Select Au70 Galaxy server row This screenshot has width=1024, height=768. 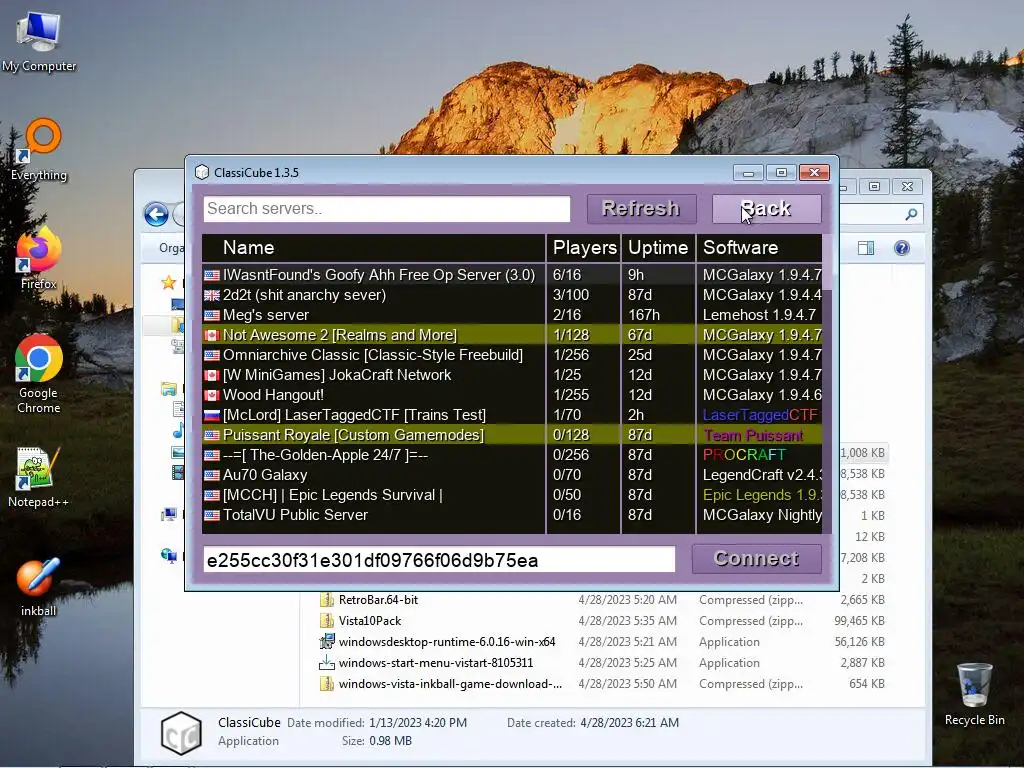tap(512, 475)
